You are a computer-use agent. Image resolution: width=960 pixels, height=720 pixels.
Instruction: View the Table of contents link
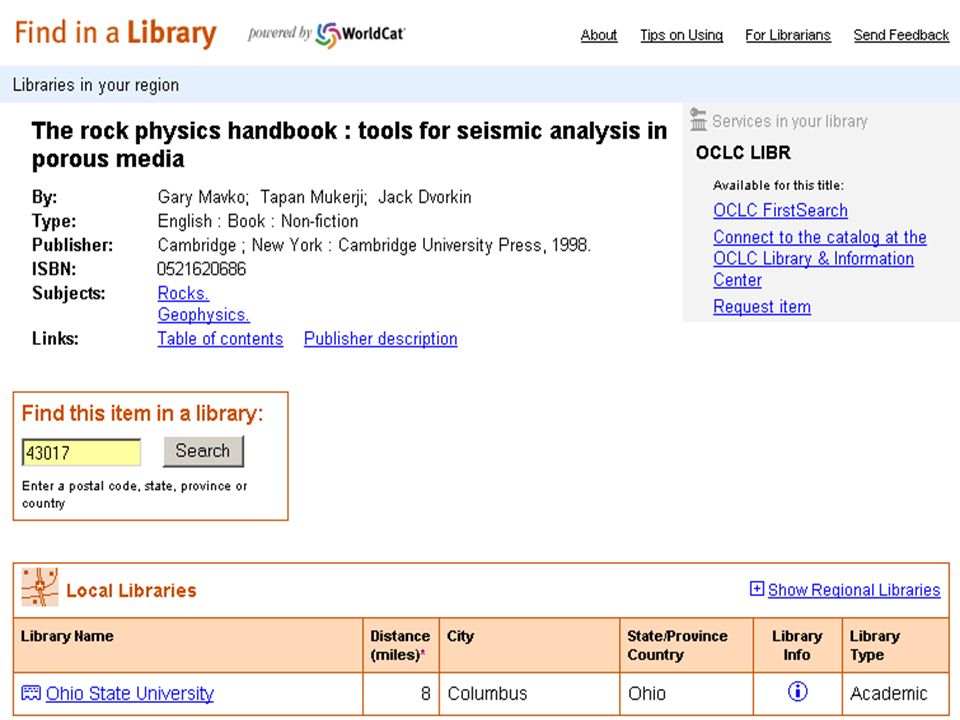[220, 339]
